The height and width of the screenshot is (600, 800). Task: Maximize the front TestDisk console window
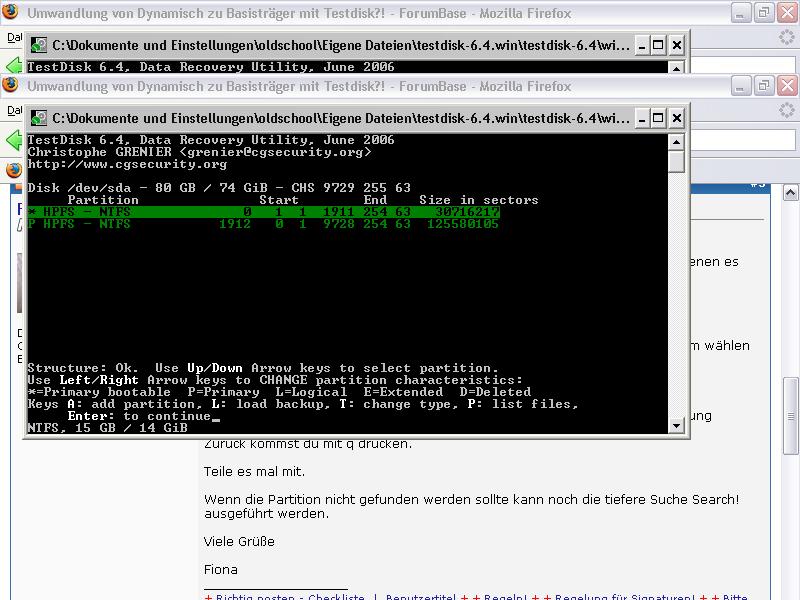658,118
